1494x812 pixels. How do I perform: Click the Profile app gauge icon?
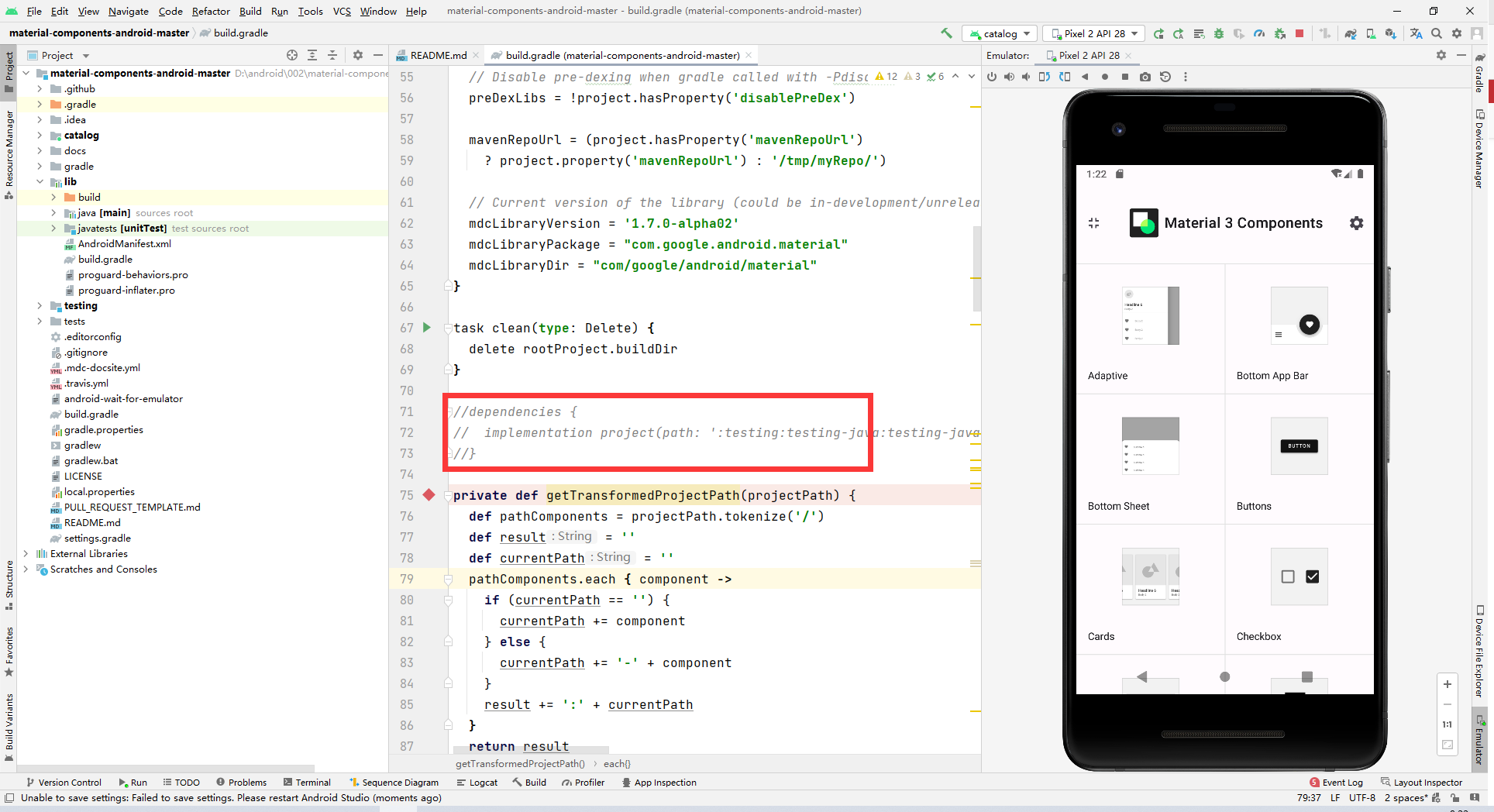[1259, 33]
